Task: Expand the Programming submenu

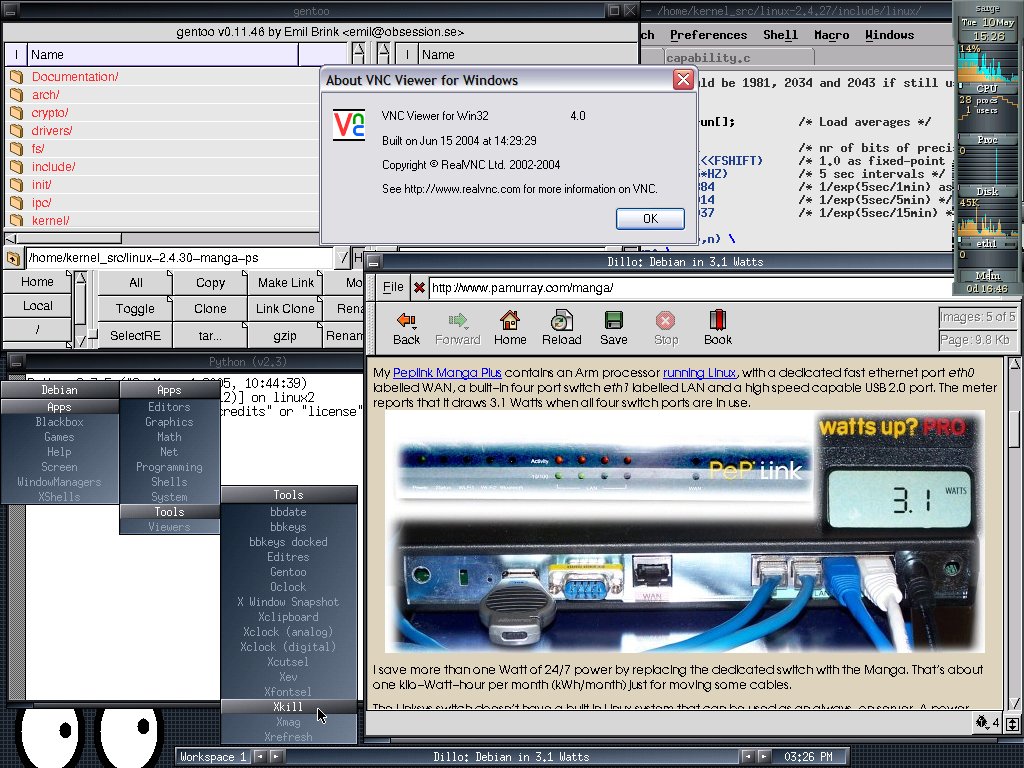Action: point(169,467)
